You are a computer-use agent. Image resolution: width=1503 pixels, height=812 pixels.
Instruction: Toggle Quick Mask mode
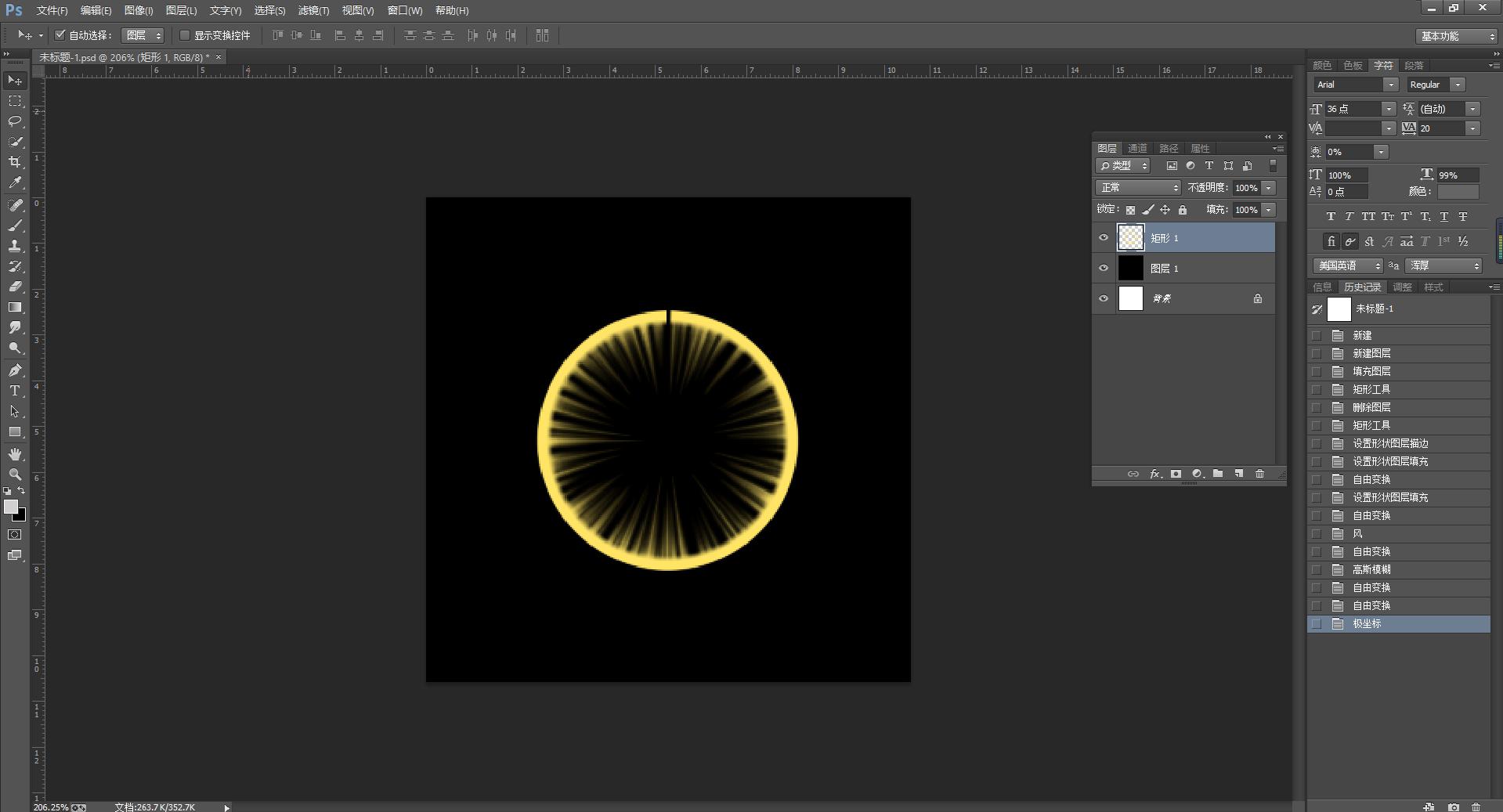(x=15, y=535)
